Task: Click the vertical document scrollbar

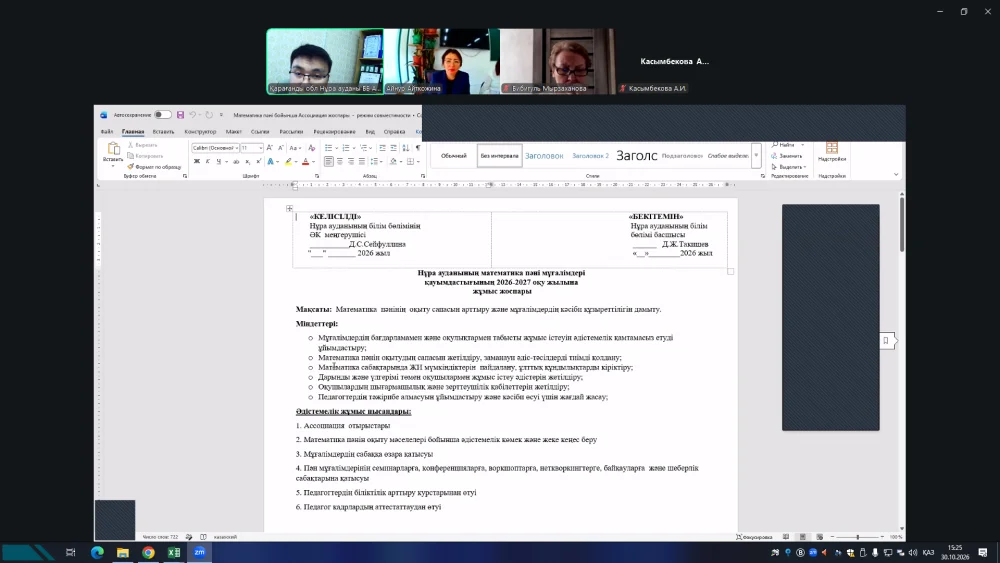Action: [902, 223]
